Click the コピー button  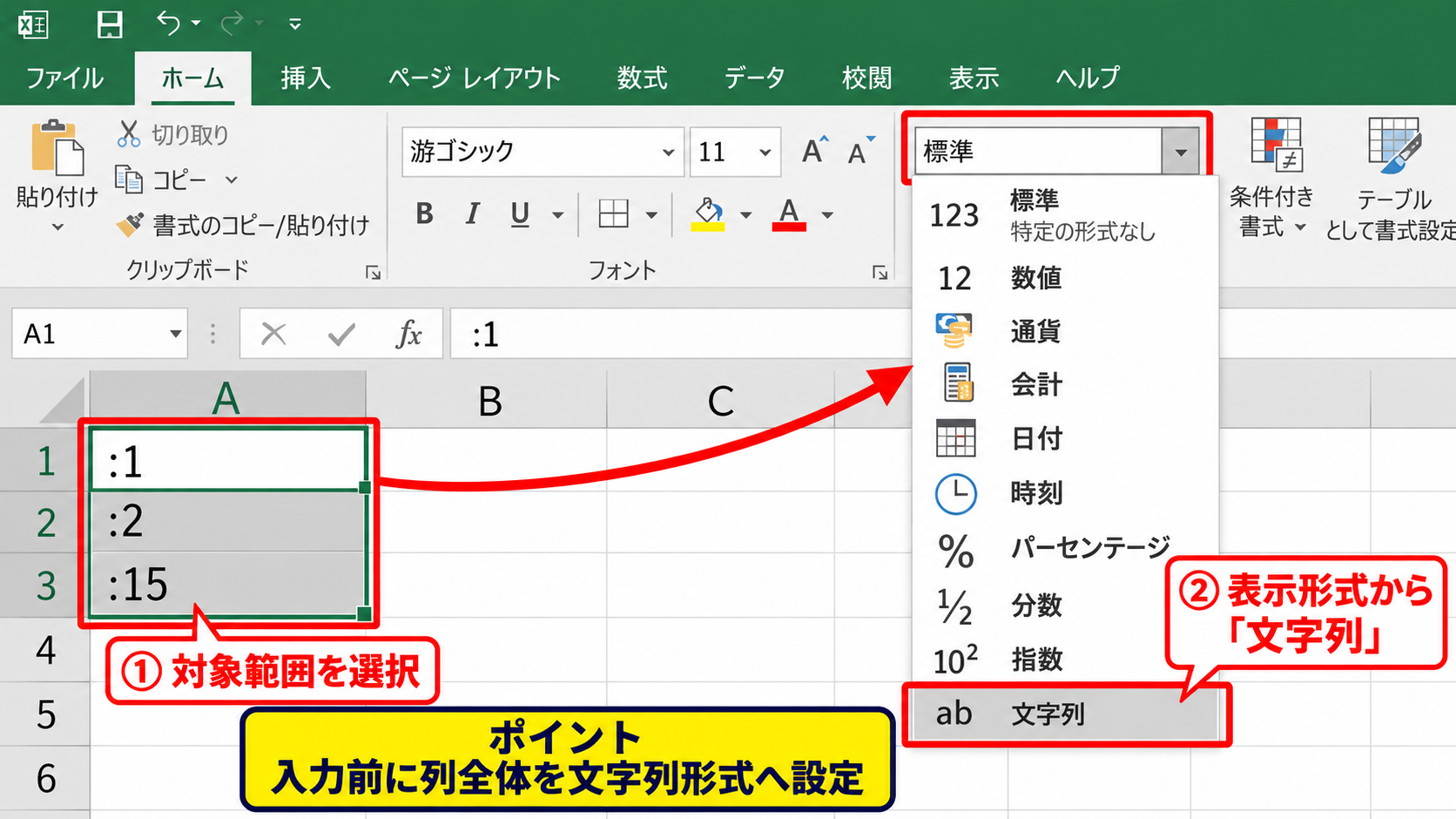coord(162,179)
